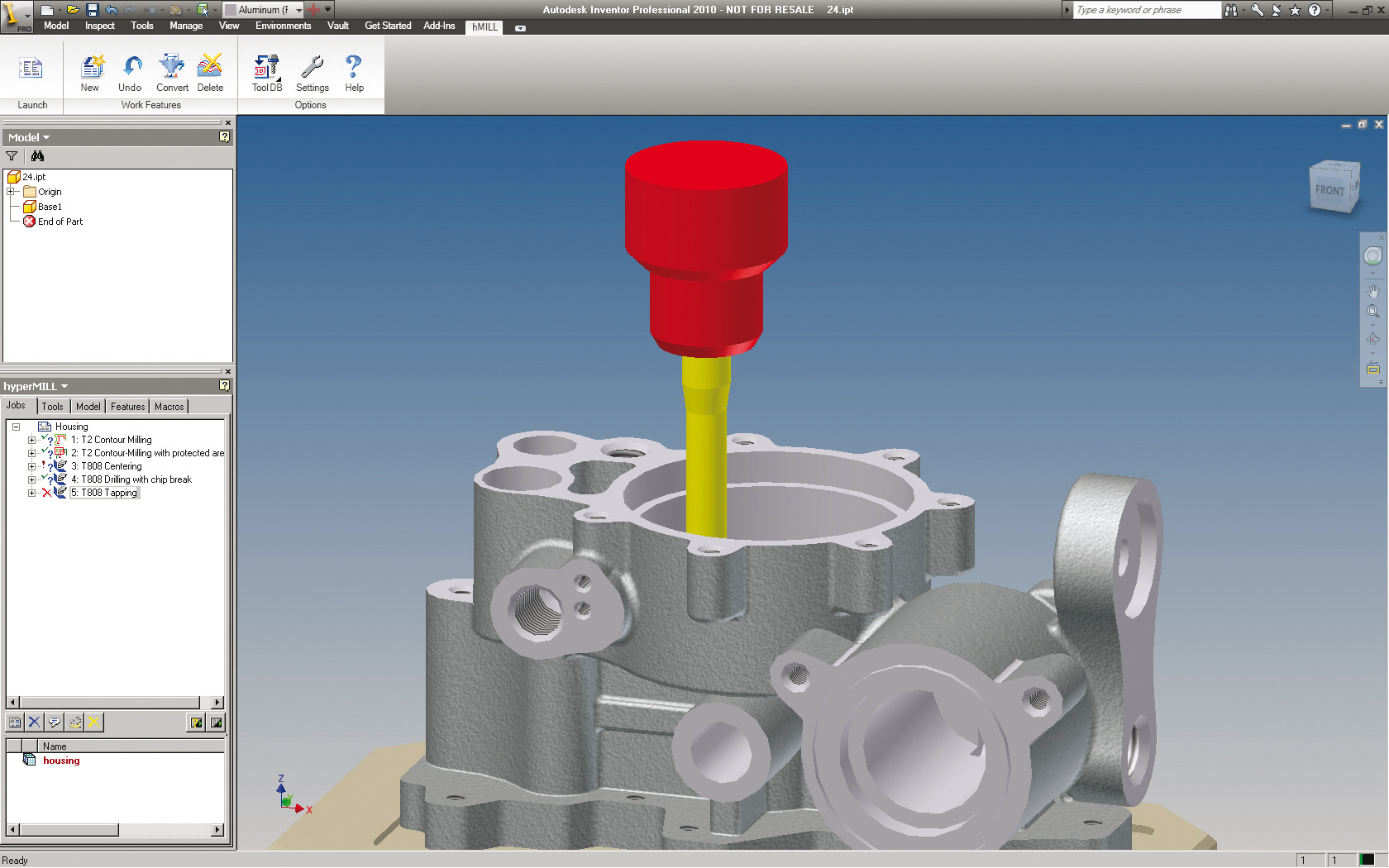Click the binoculars search icon in Model panel
Viewport: 1389px width, 868px height.
click(x=37, y=155)
